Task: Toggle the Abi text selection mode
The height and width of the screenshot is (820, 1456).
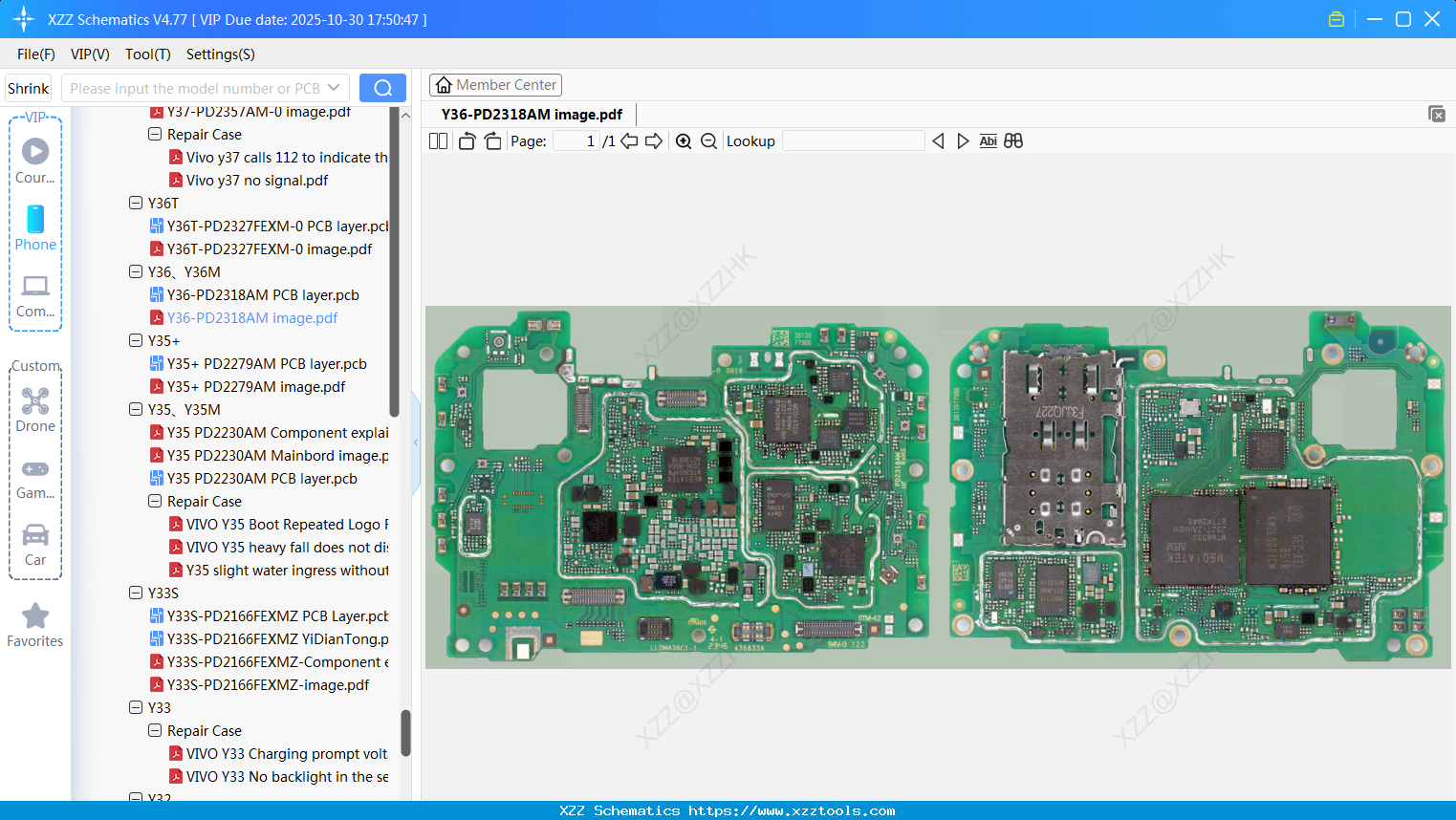Action: 988,140
